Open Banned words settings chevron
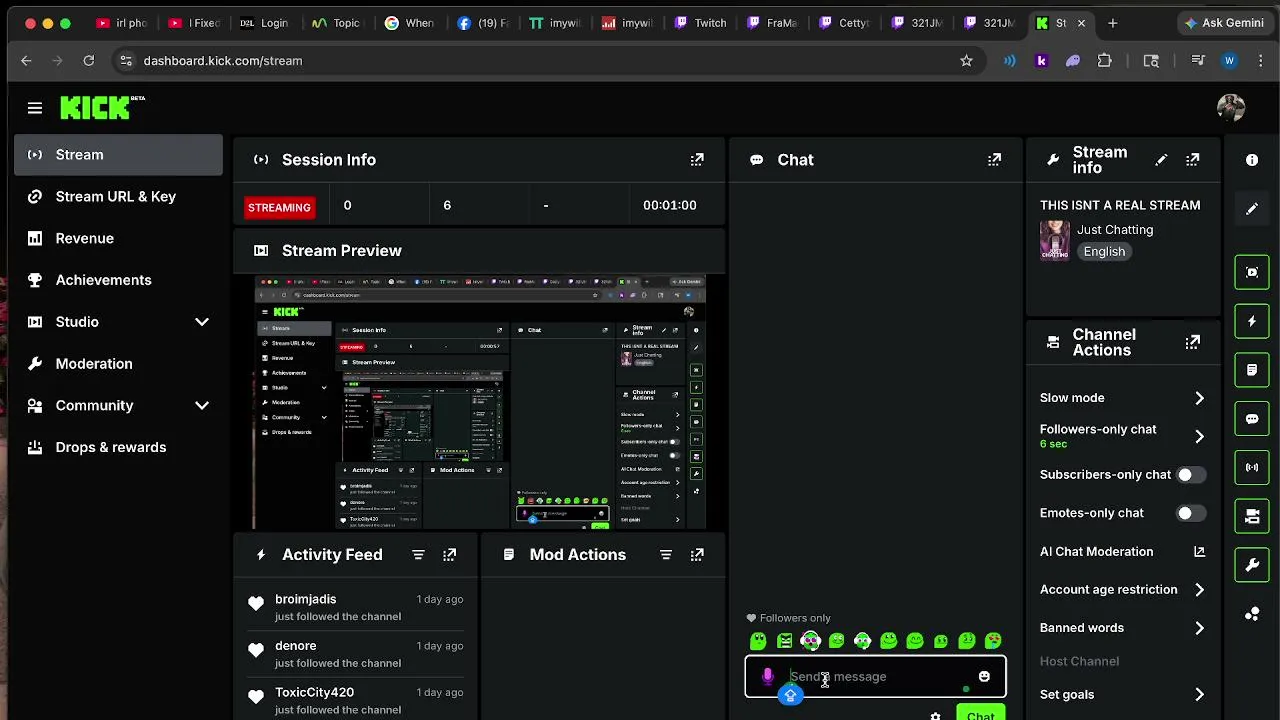This screenshot has height=720, width=1280. (x=1199, y=628)
